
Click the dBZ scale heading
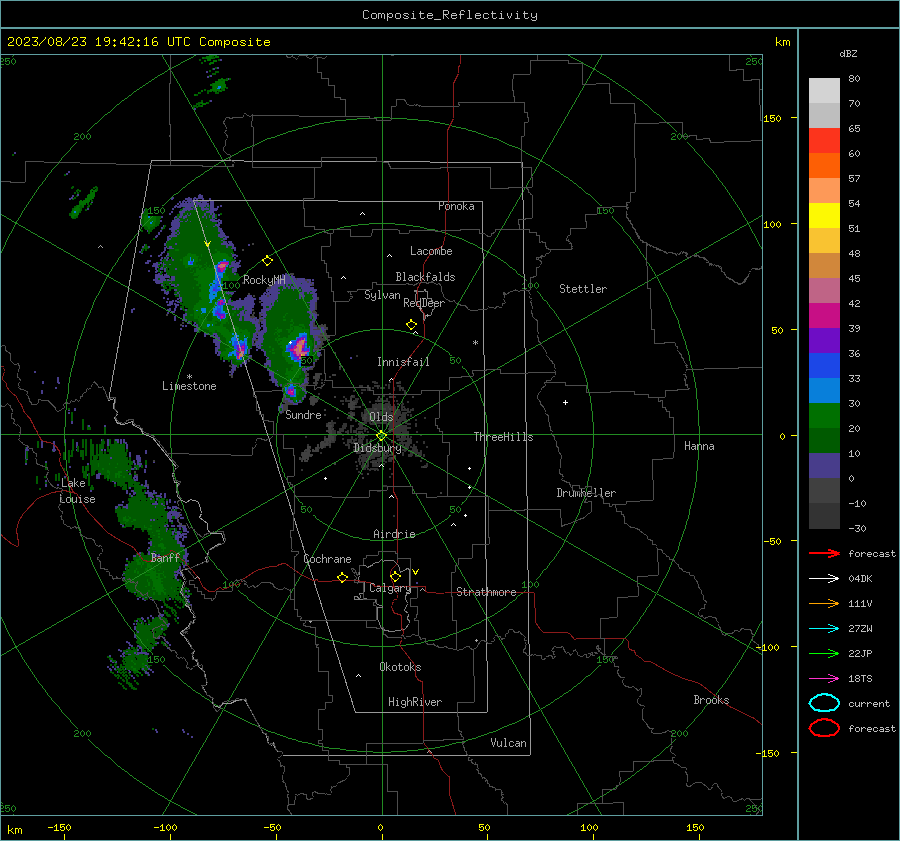(x=848, y=54)
